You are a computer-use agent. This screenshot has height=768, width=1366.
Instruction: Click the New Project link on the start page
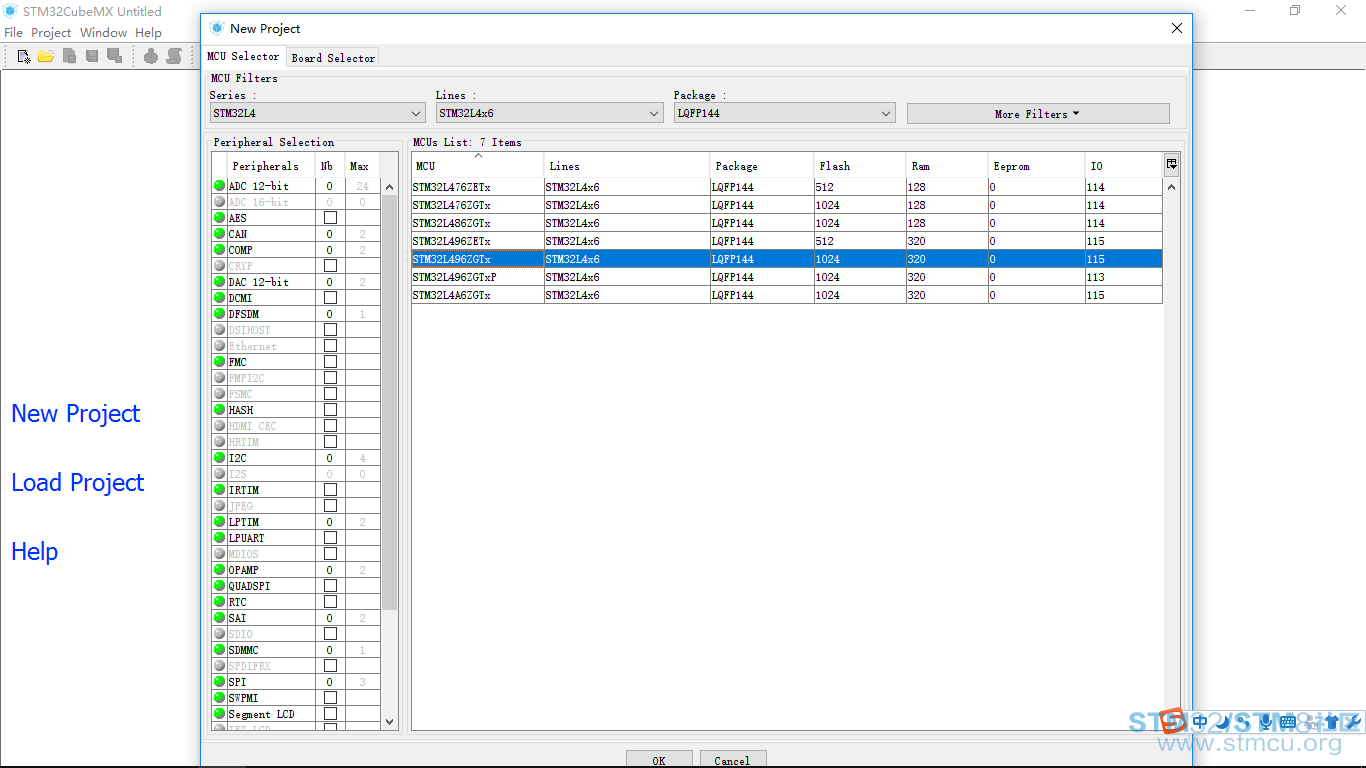tap(76, 414)
